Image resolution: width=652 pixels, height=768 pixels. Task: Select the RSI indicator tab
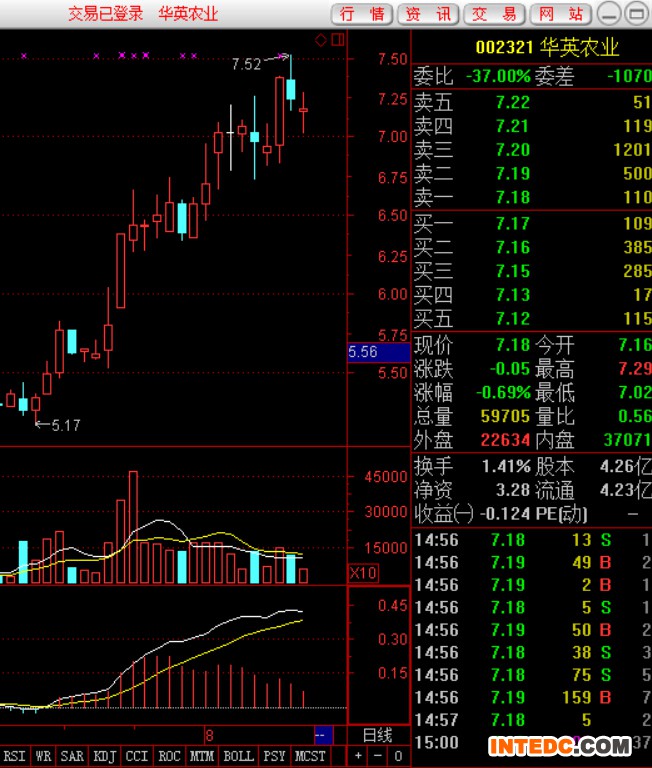15,756
